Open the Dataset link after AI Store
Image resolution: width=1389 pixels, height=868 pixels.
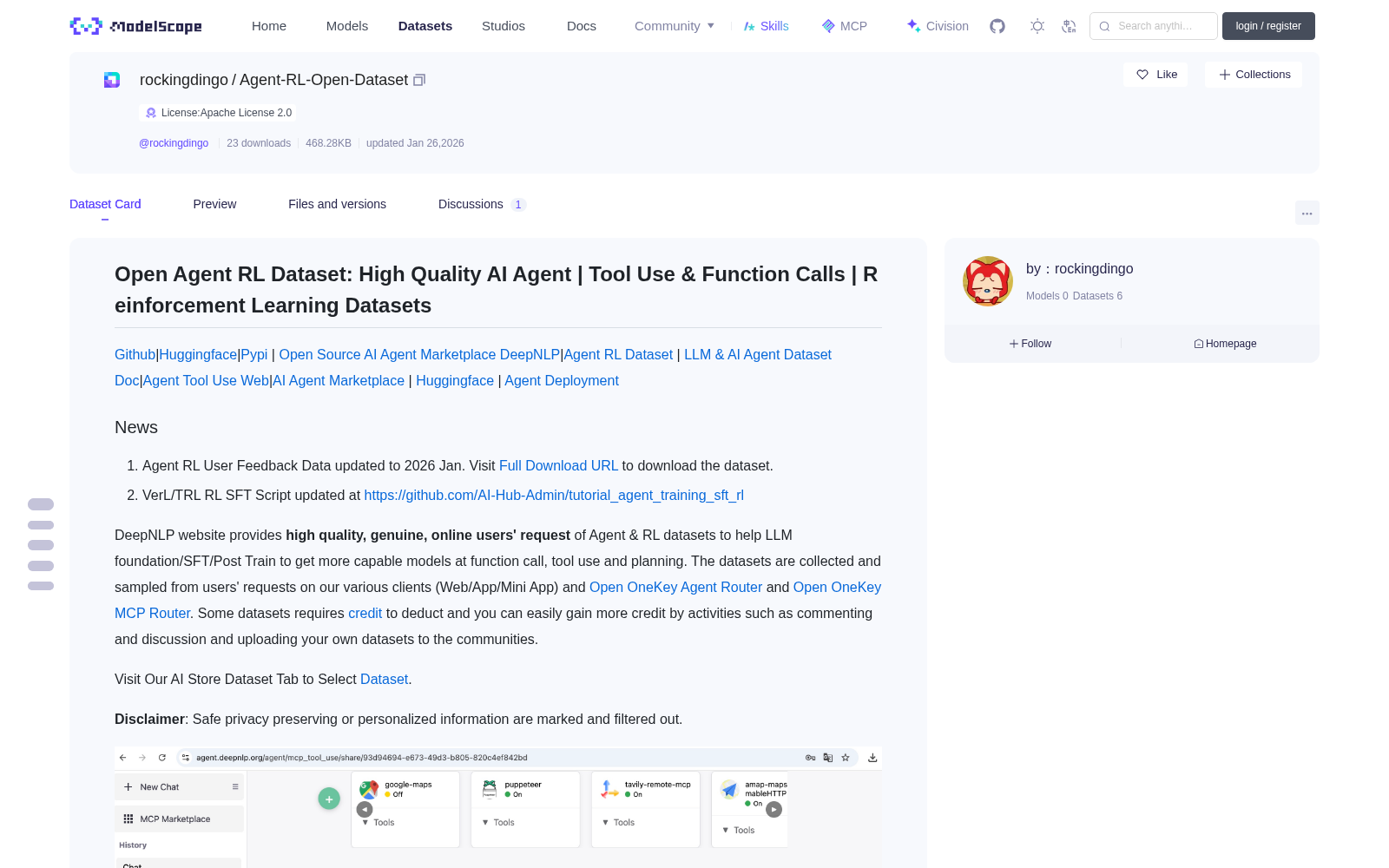(x=384, y=679)
